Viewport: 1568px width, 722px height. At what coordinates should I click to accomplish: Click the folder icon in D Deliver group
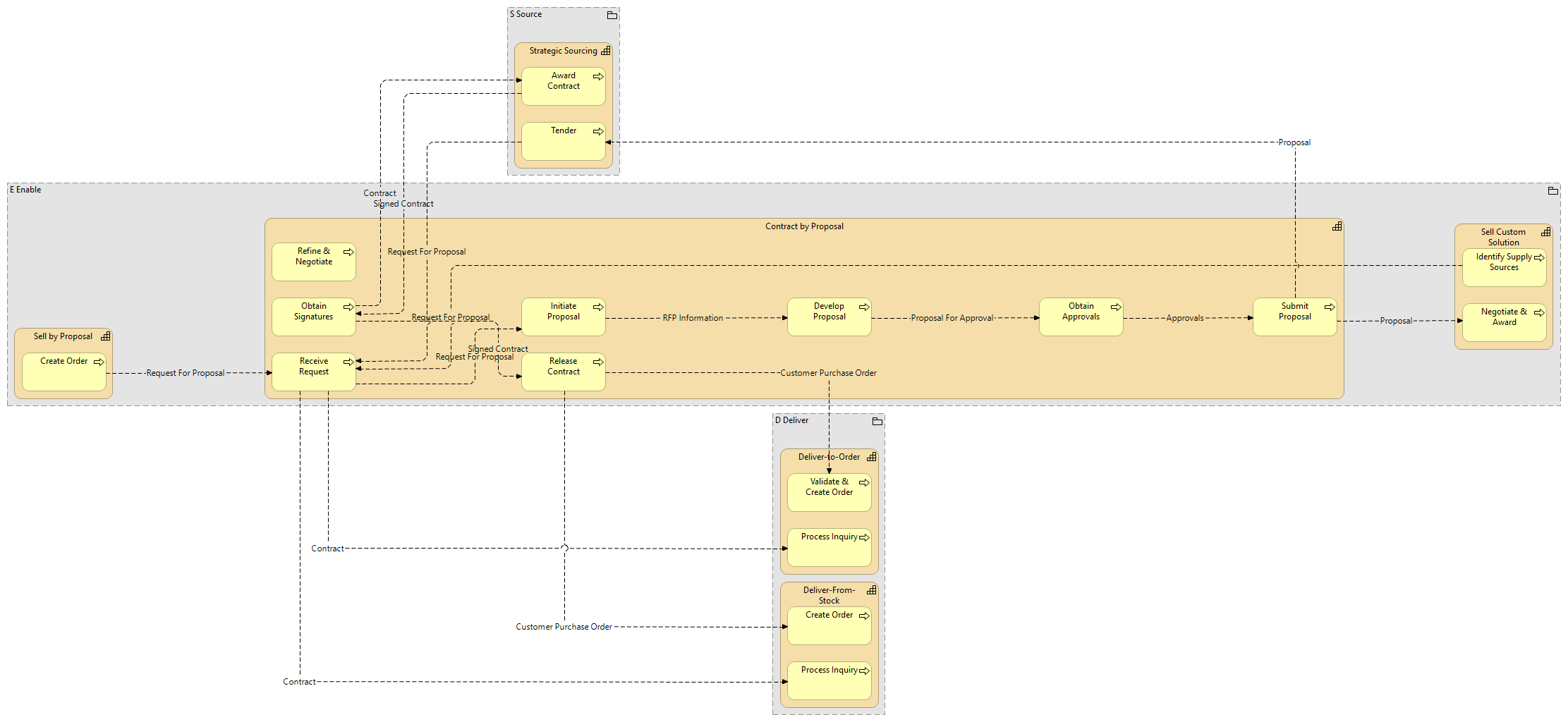[877, 421]
